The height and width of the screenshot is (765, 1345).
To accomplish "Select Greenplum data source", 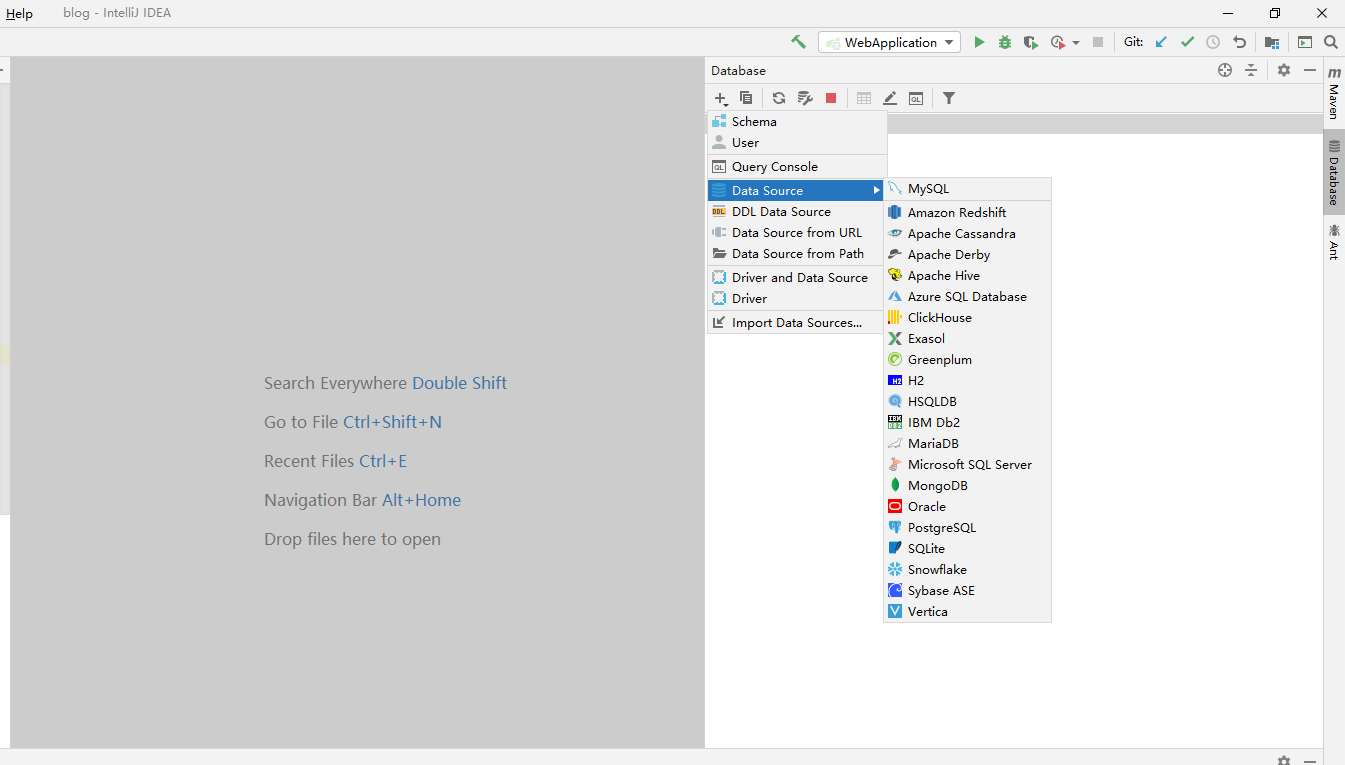I will (967, 359).
